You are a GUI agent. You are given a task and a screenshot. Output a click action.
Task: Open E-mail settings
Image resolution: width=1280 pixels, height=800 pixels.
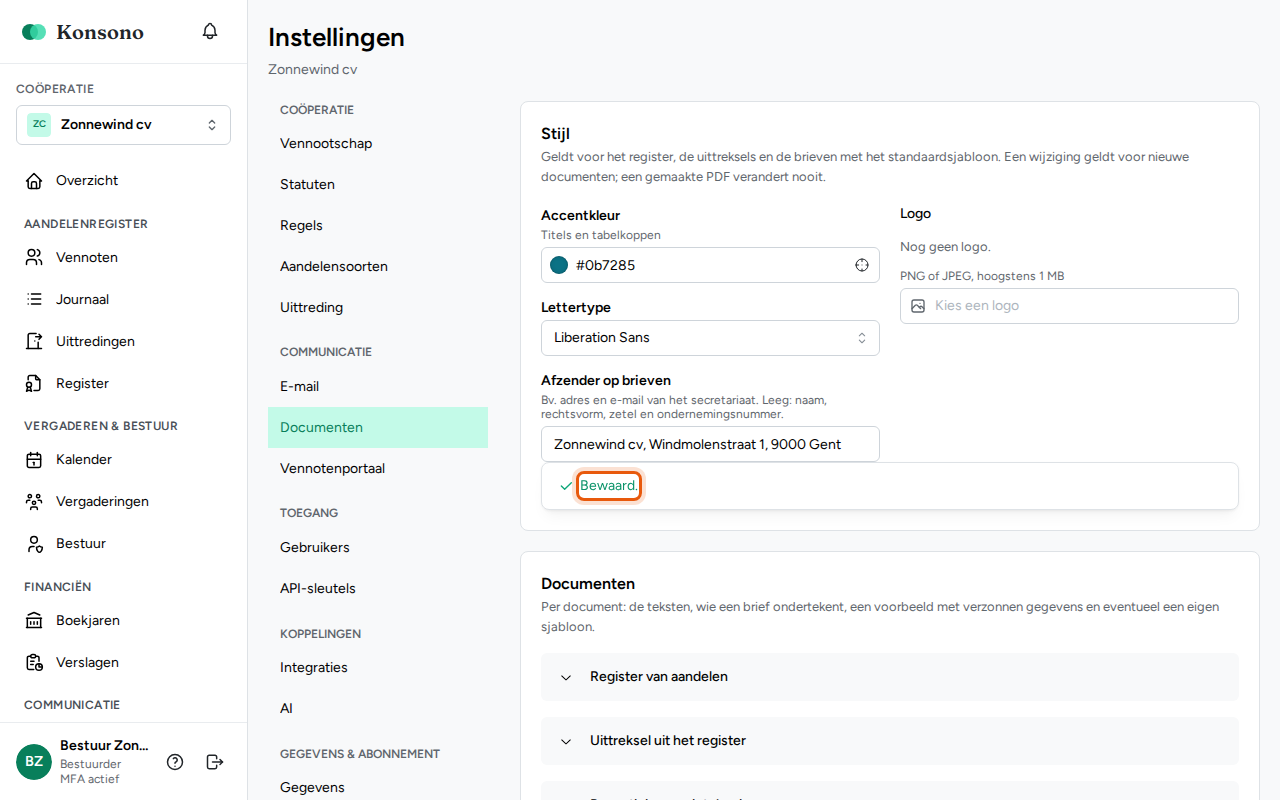pyautogui.click(x=378, y=387)
